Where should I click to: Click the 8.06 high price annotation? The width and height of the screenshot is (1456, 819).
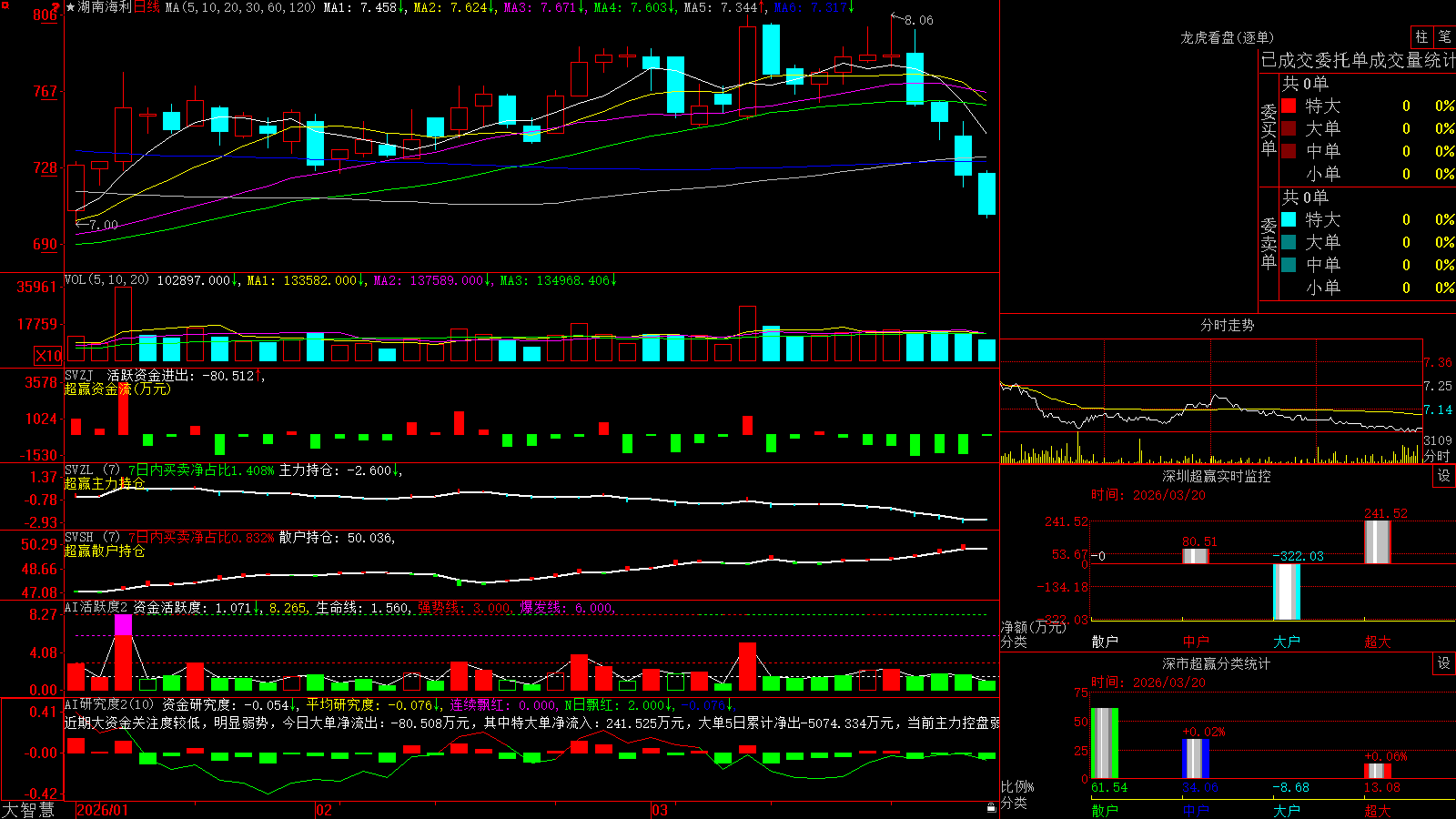tap(918, 20)
